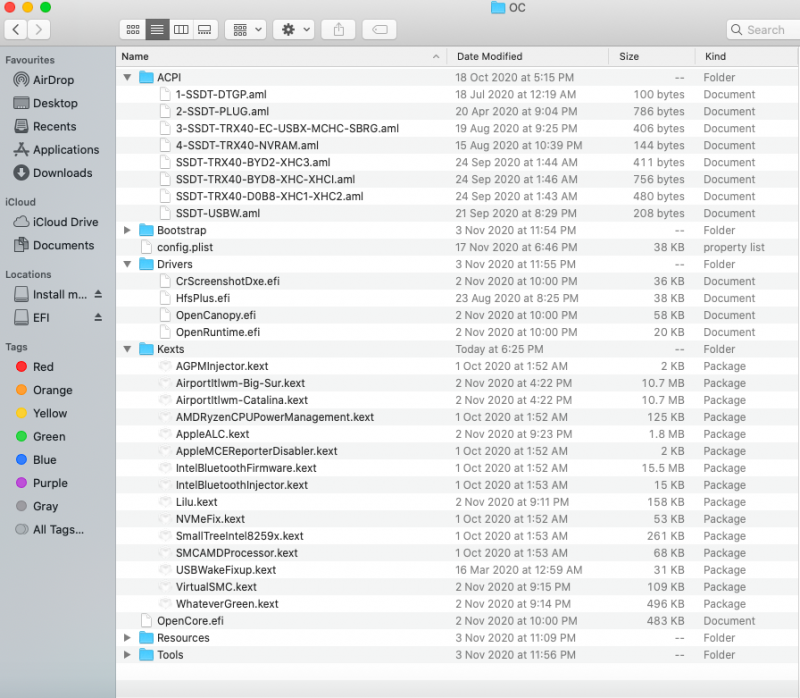Go back using the navigation arrow

(18, 29)
